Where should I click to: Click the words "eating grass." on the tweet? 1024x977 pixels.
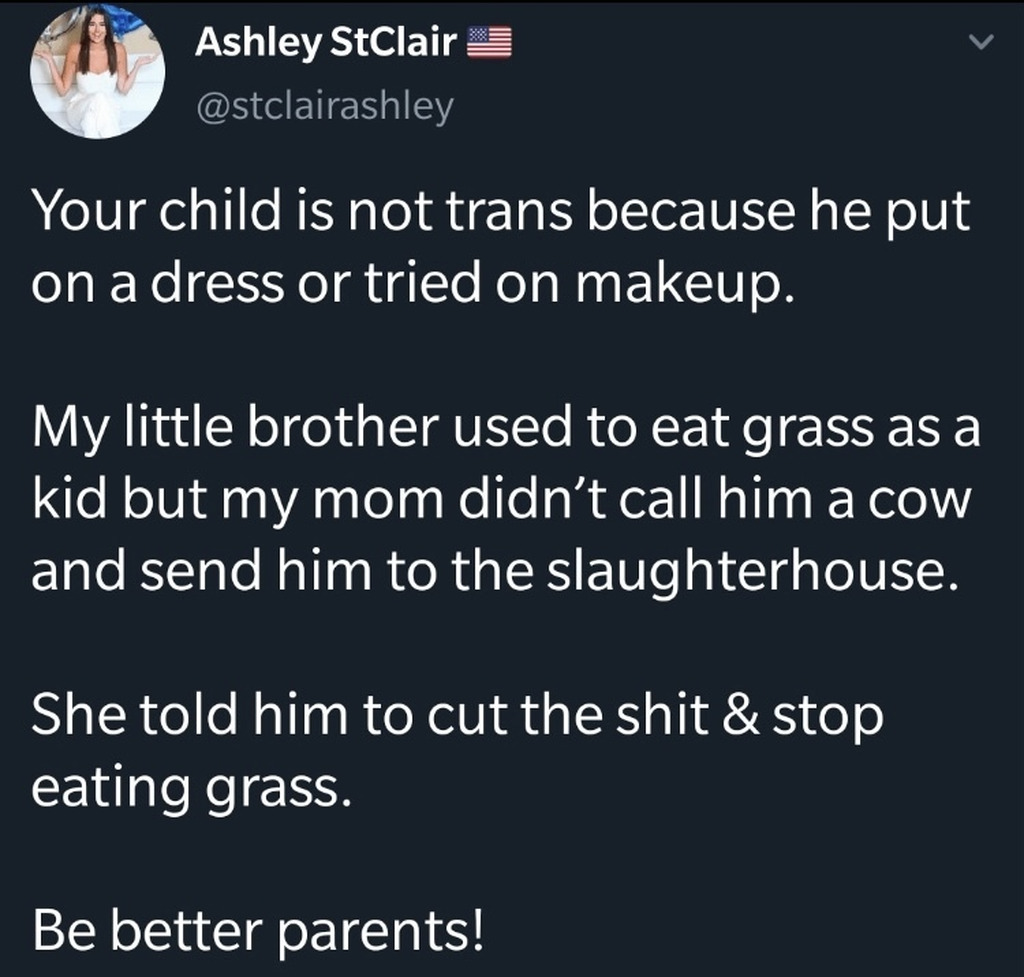click(191, 788)
